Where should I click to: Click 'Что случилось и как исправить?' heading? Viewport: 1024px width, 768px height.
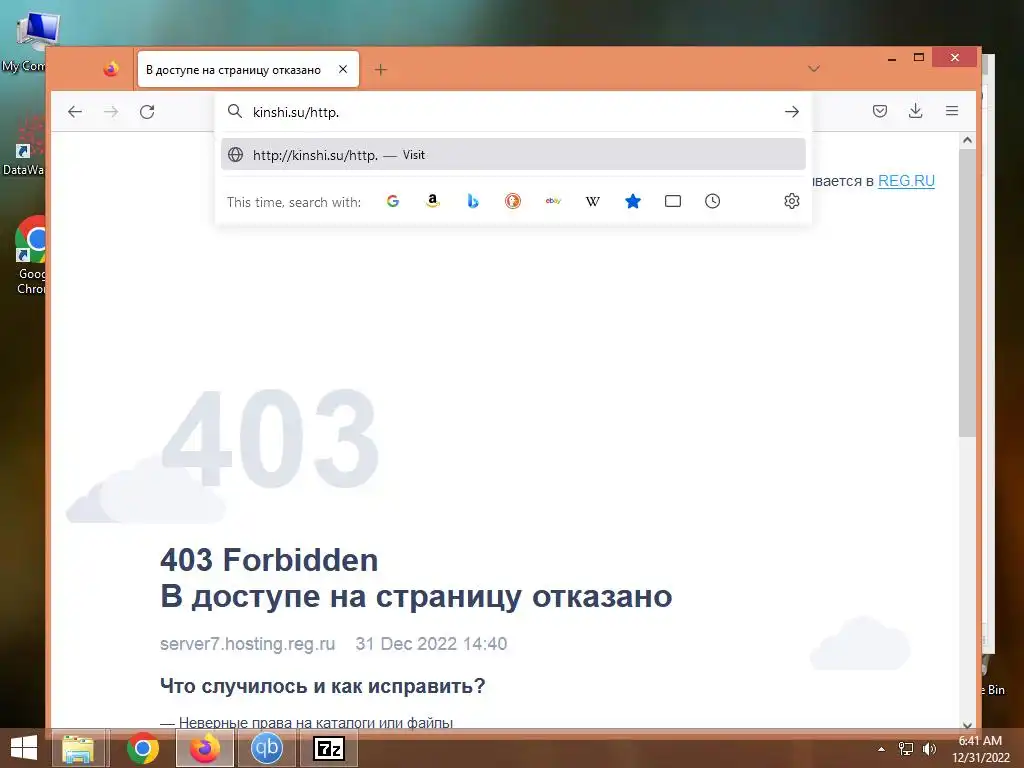click(323, 686)
